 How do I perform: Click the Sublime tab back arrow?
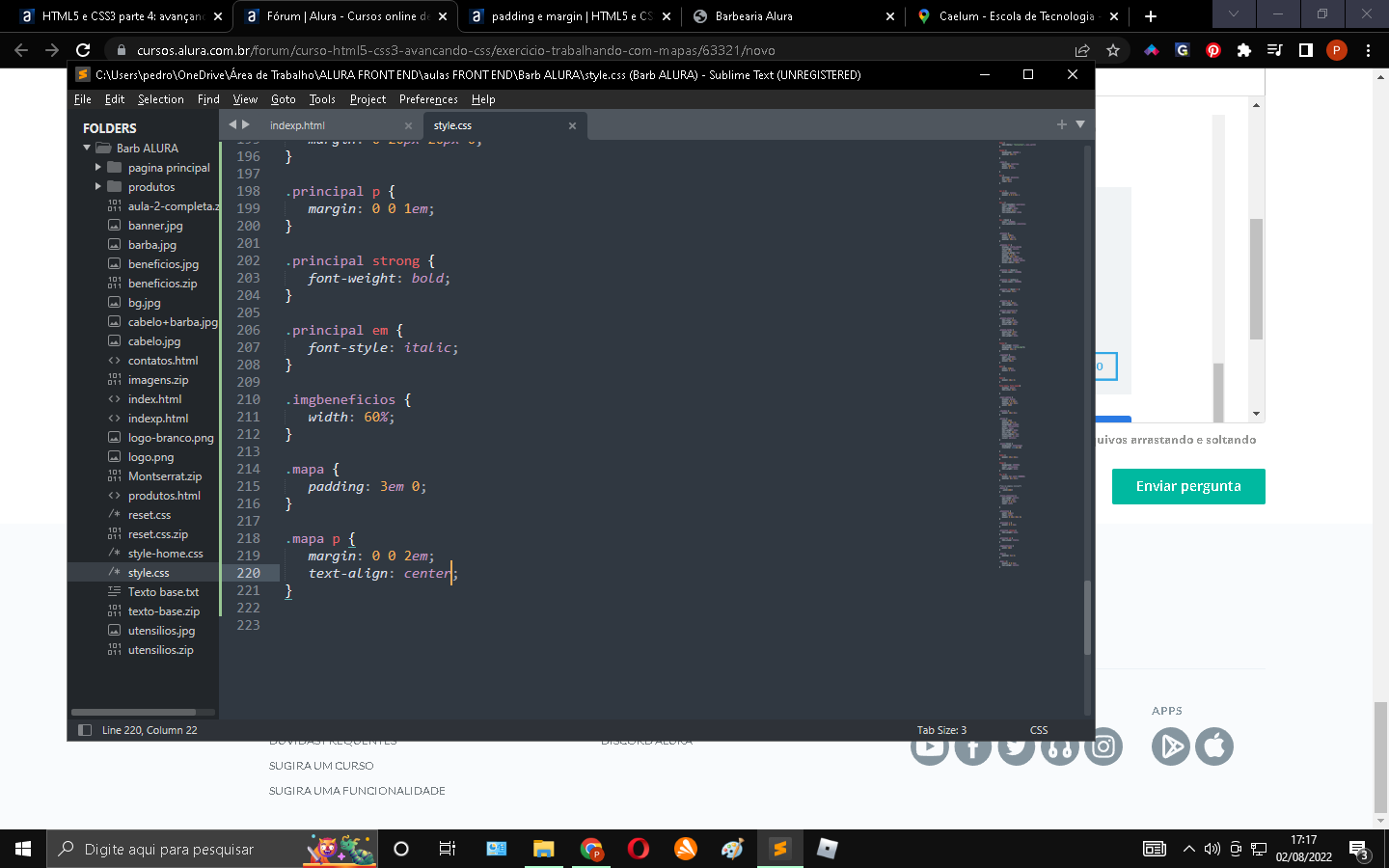(232, 124)
